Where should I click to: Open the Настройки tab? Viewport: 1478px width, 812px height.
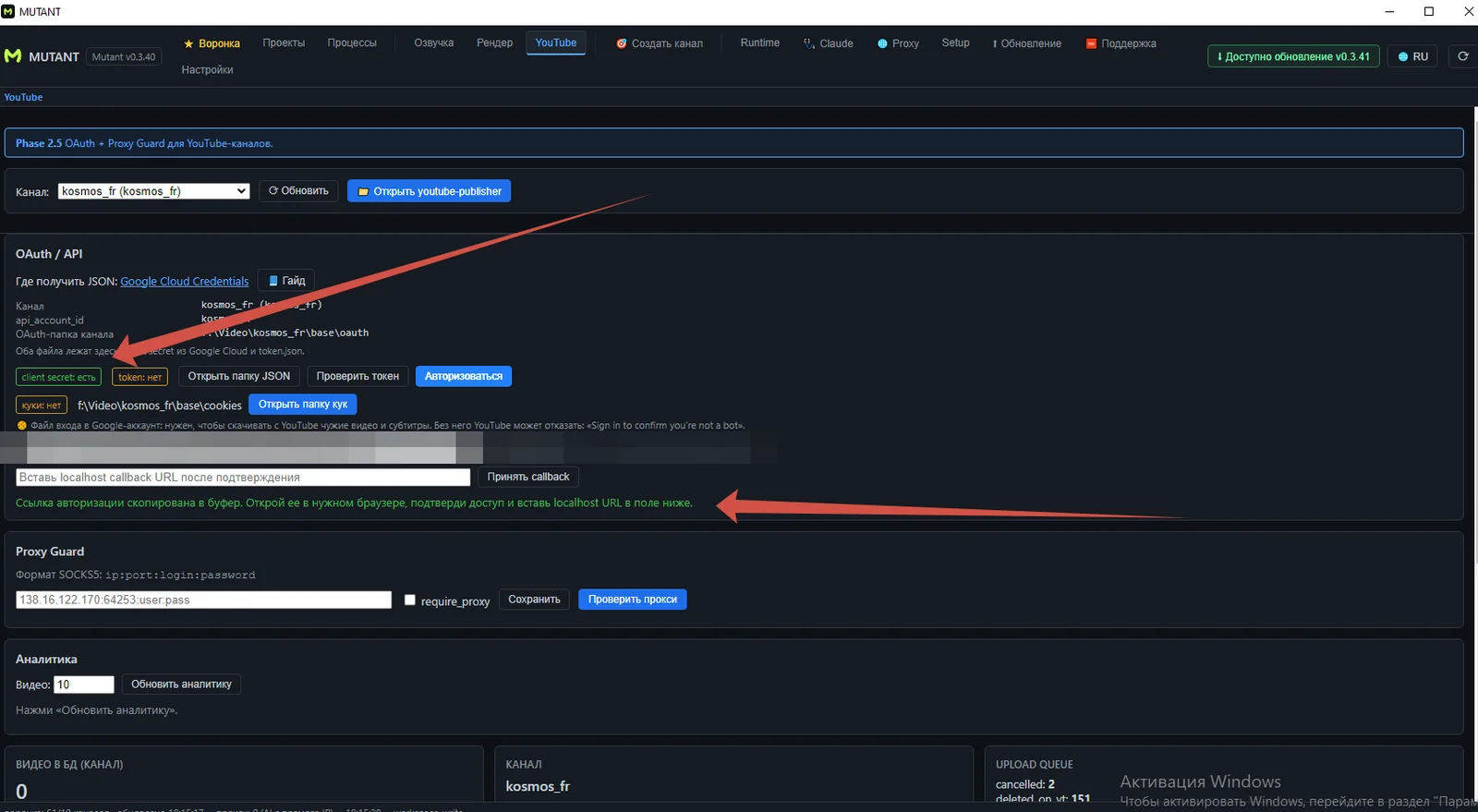click(x=207, y=70)
